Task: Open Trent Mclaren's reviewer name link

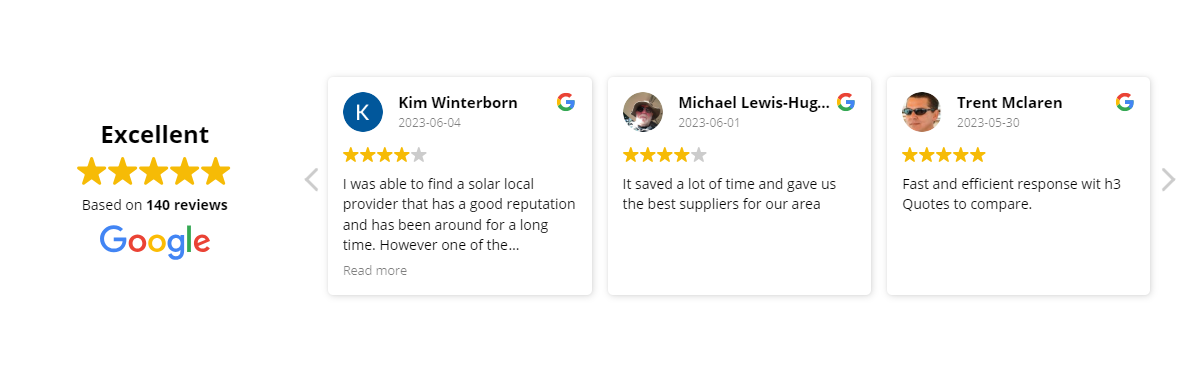Action: 1010,103
